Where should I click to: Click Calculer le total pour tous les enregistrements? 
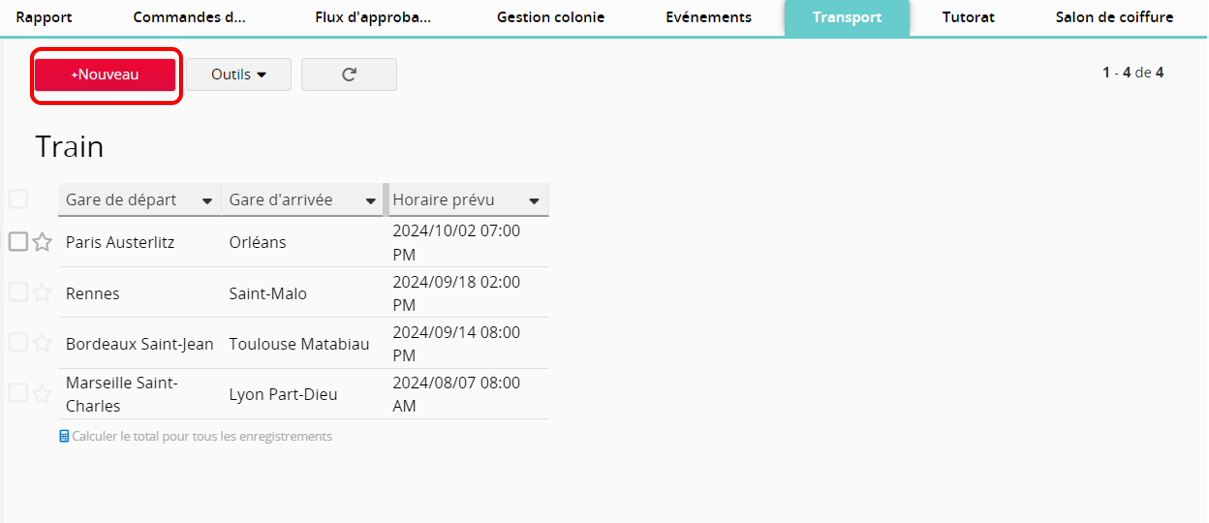coord(202,437)
